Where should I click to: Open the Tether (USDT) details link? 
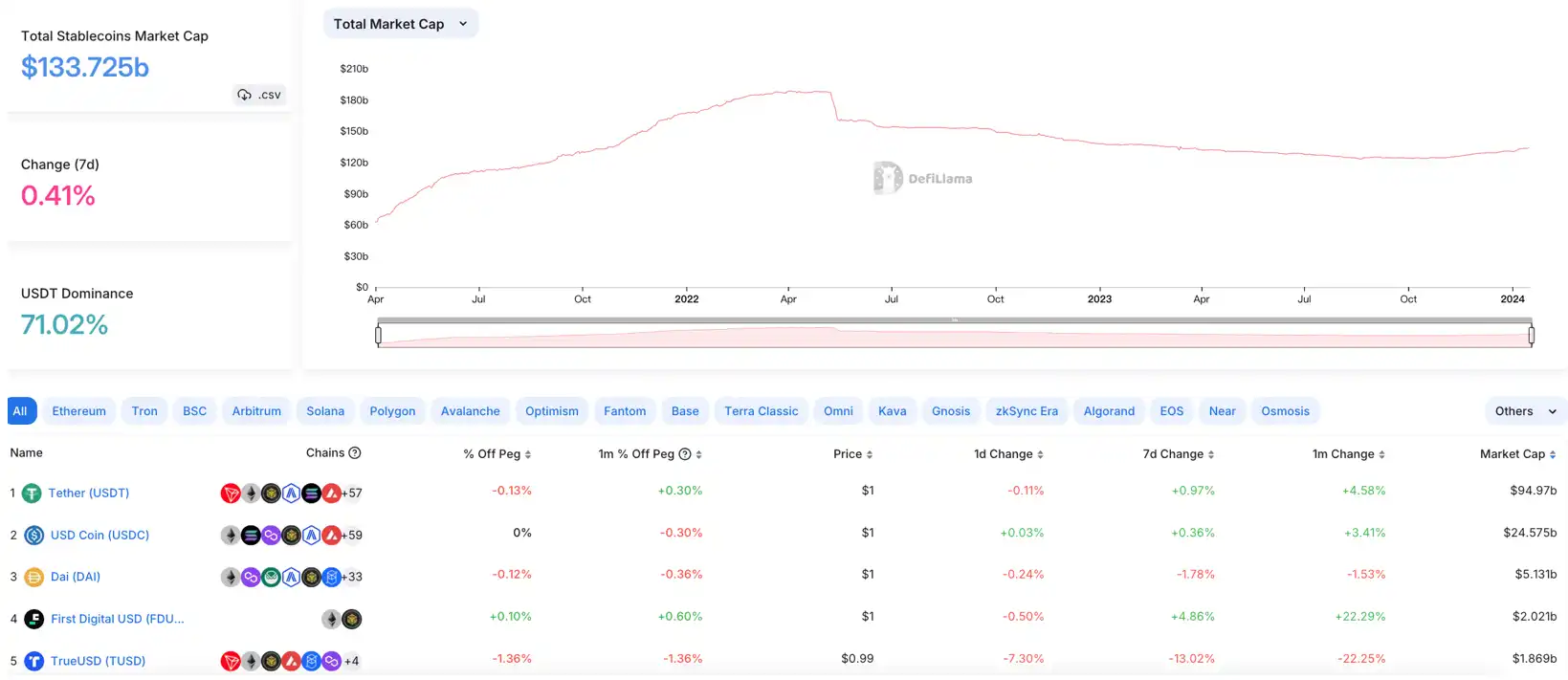[x=89, y=494]
